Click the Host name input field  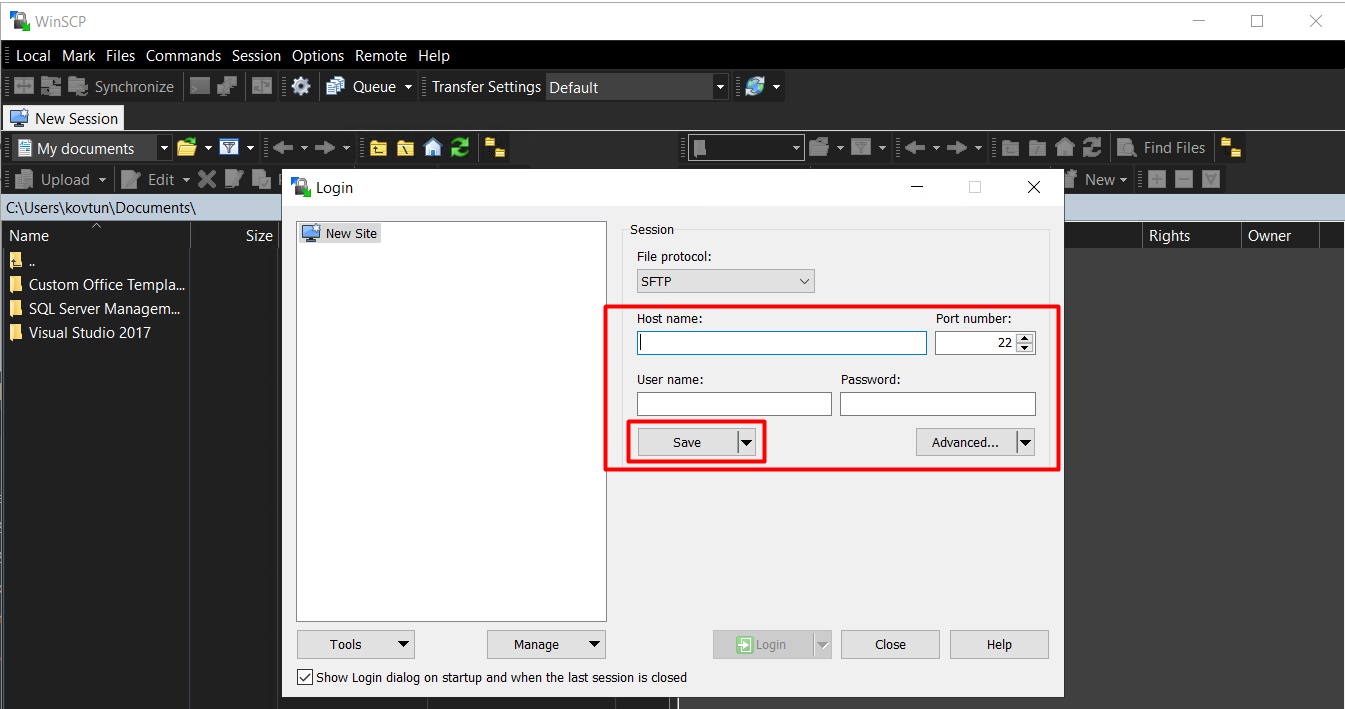coord(781,343)
